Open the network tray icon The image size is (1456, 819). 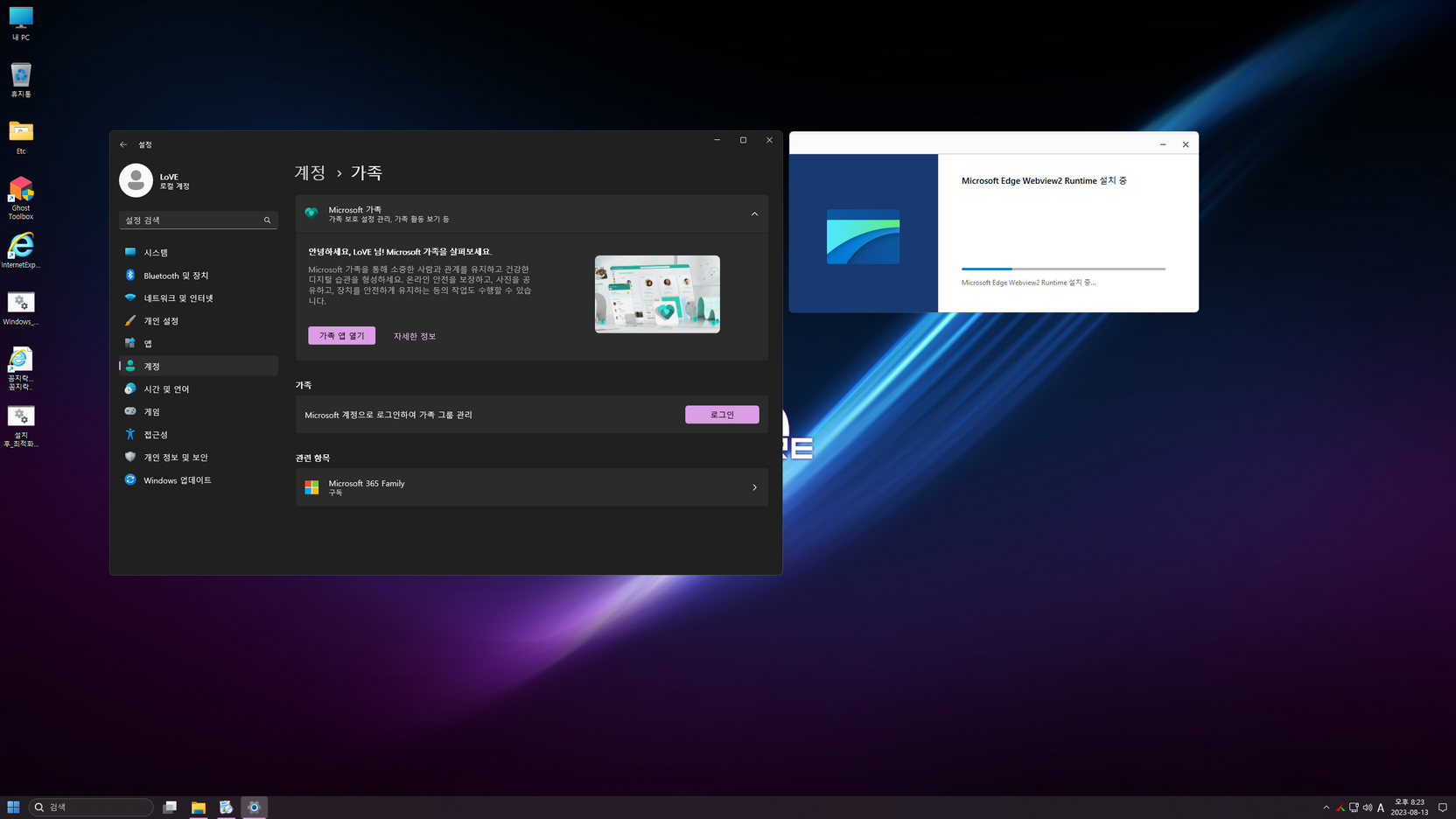1354,808
